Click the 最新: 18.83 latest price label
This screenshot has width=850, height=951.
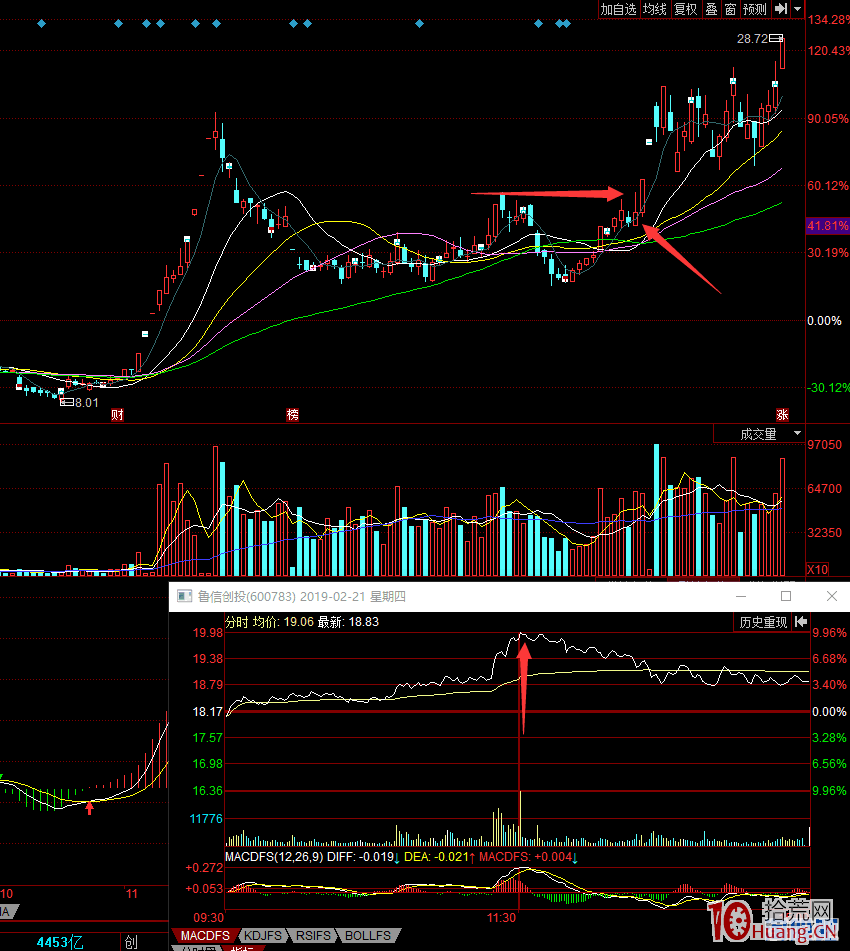[348, 622]
